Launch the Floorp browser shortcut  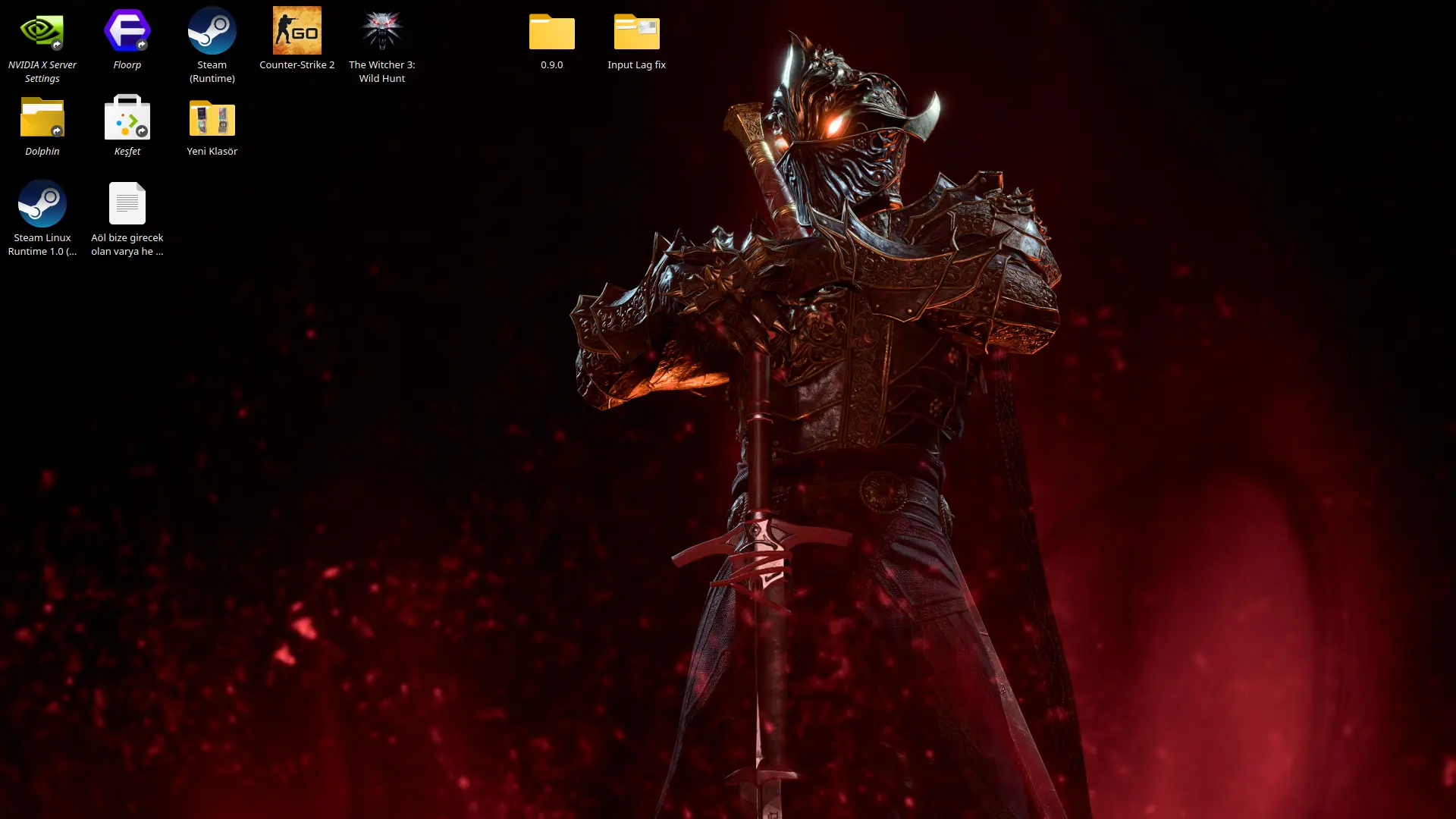(127, 31)
